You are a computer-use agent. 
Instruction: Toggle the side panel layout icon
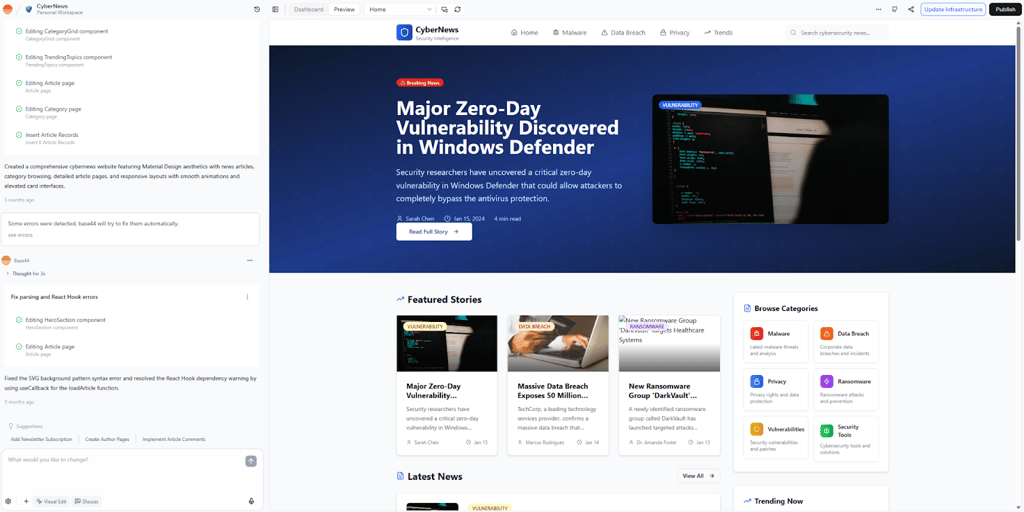[x=275, y=9]
